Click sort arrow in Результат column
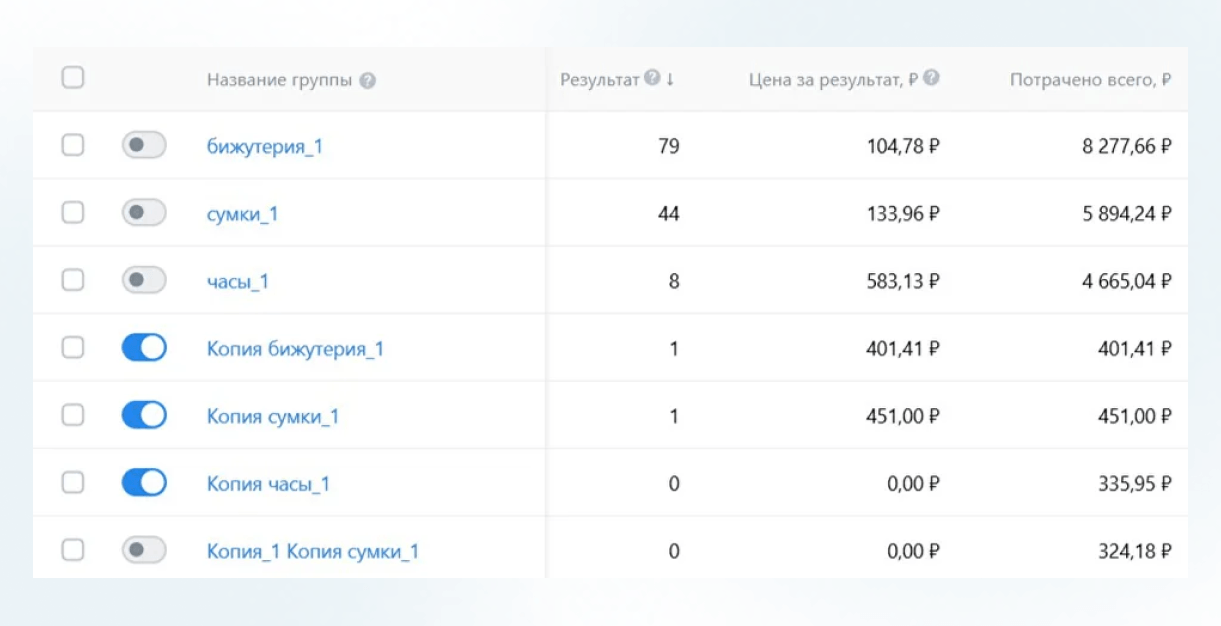This screenshot has height=626, width=1221. 670,79
